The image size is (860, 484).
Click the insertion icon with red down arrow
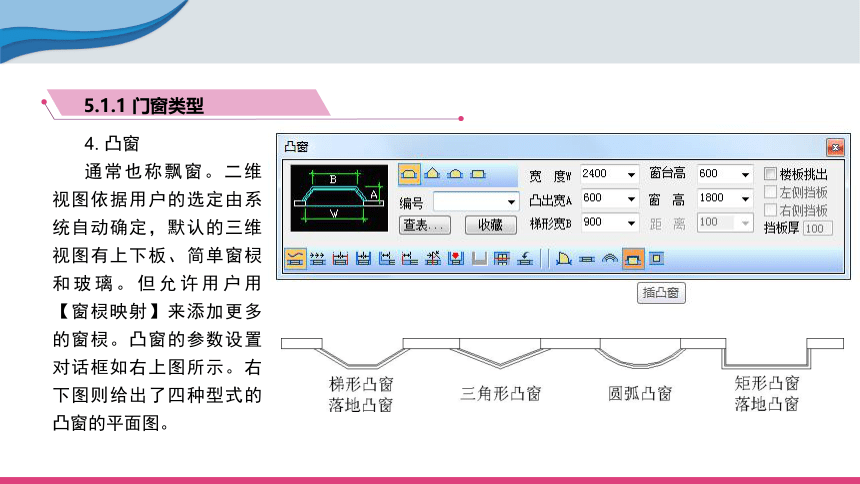click(x=456, y=258)
